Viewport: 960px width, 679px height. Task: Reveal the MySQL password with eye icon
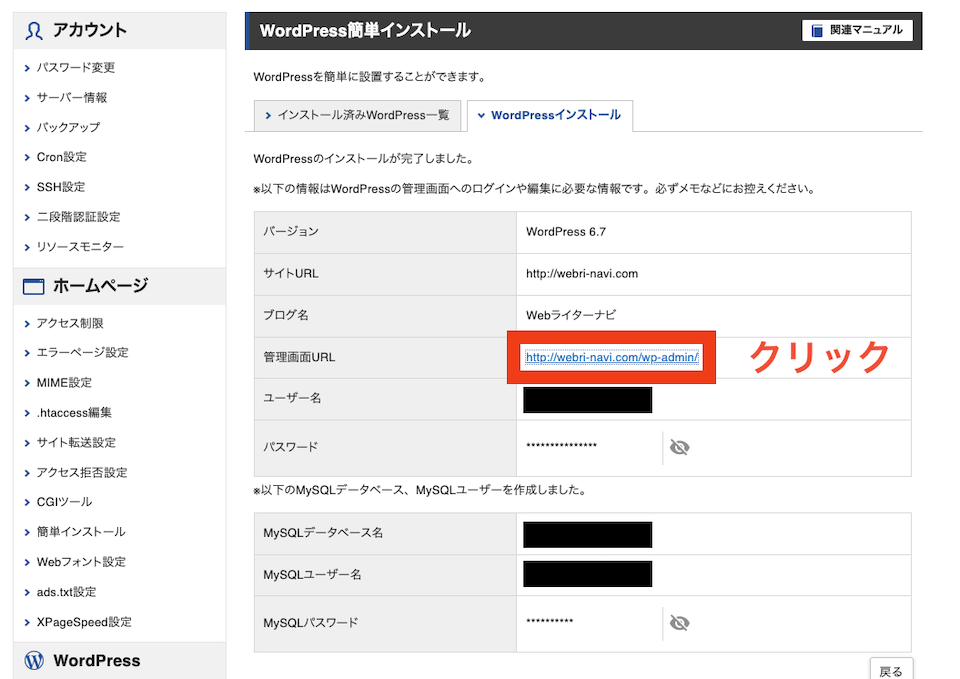click(680, 623)
